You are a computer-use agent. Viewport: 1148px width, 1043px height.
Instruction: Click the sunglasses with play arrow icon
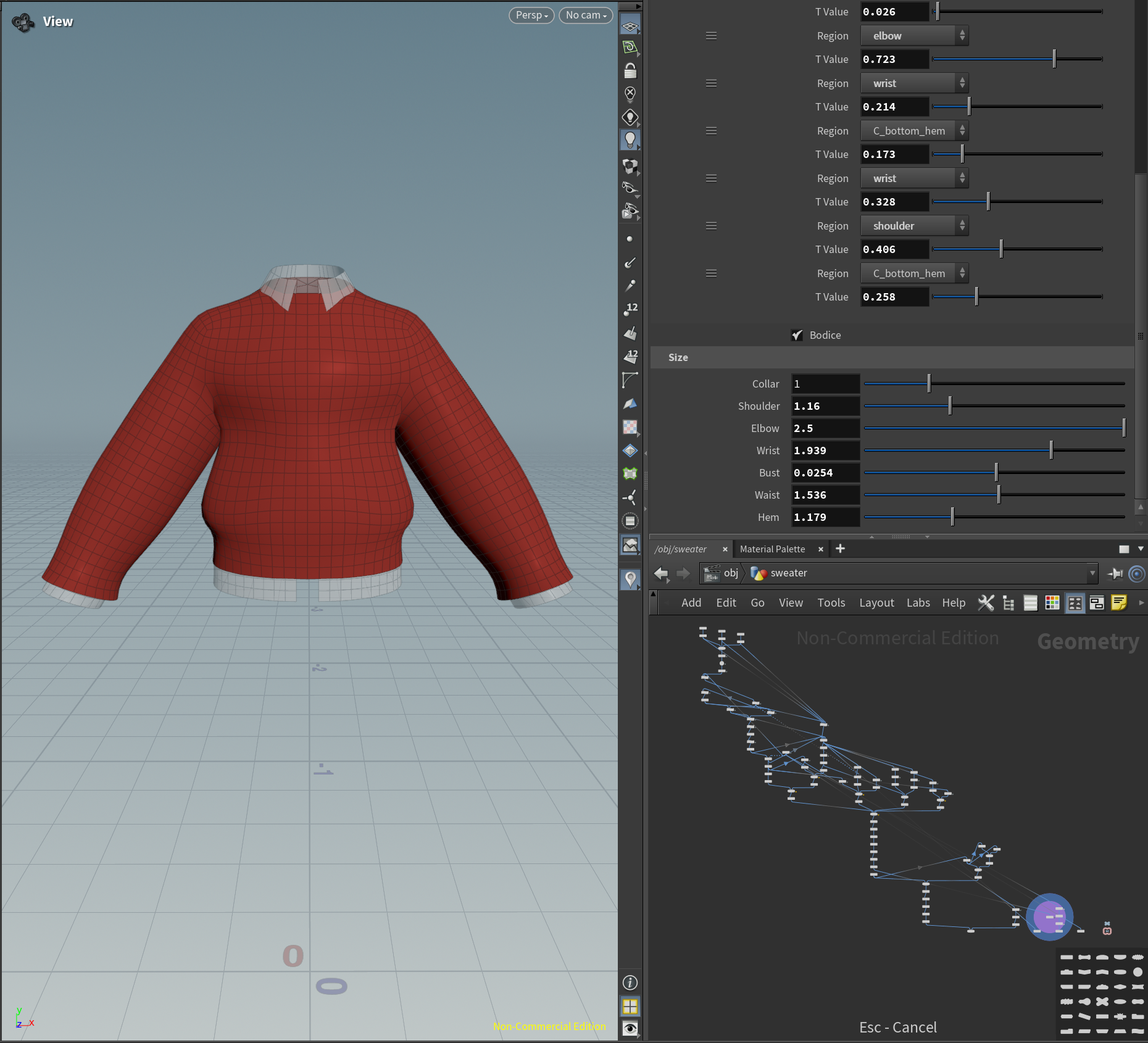coord(630,211)
